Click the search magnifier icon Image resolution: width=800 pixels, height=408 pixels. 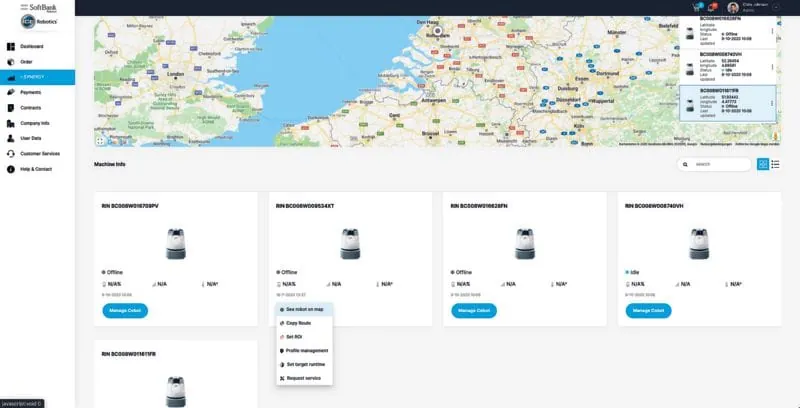pyautogui.click(x=690, y=164)
